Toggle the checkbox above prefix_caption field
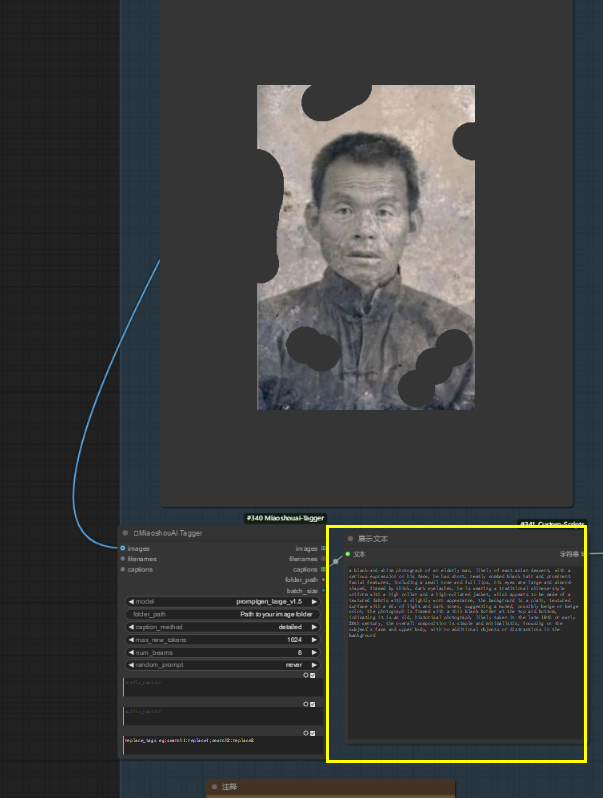This screenshot has width=603, height=798. [x=313, y=676]
